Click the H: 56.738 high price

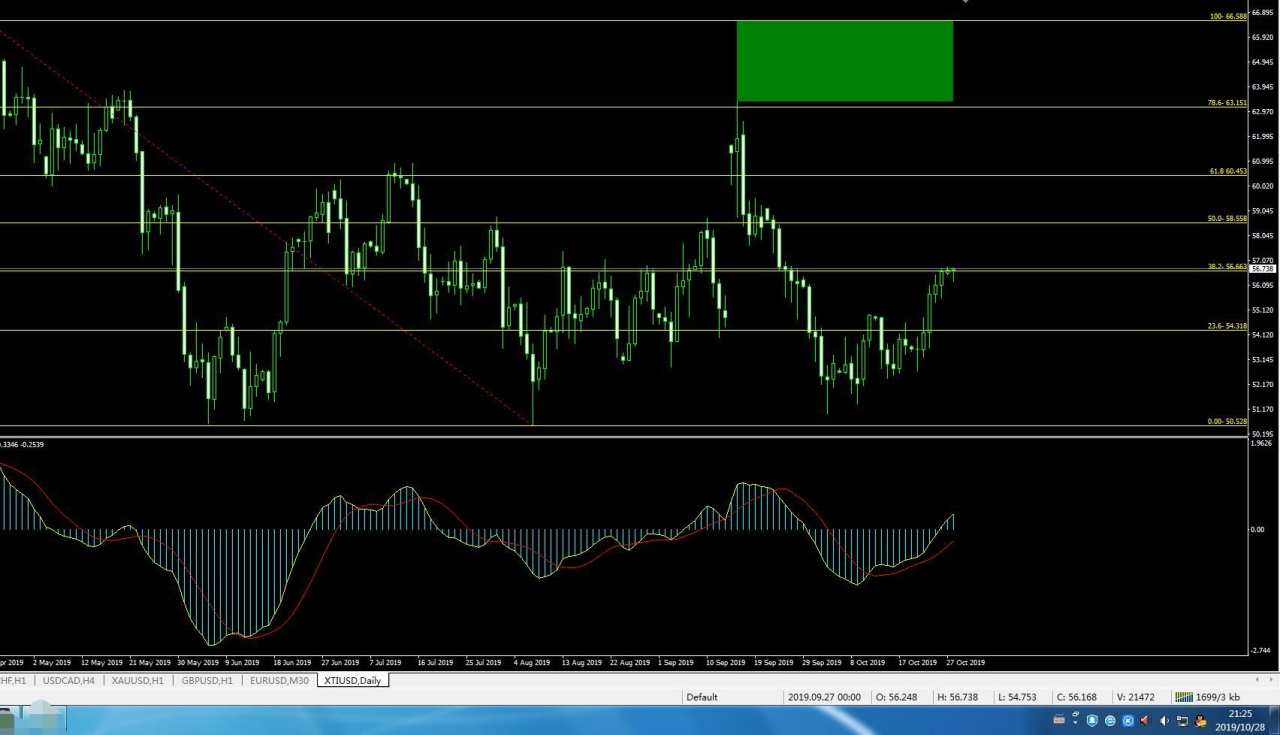click(956, 697)
